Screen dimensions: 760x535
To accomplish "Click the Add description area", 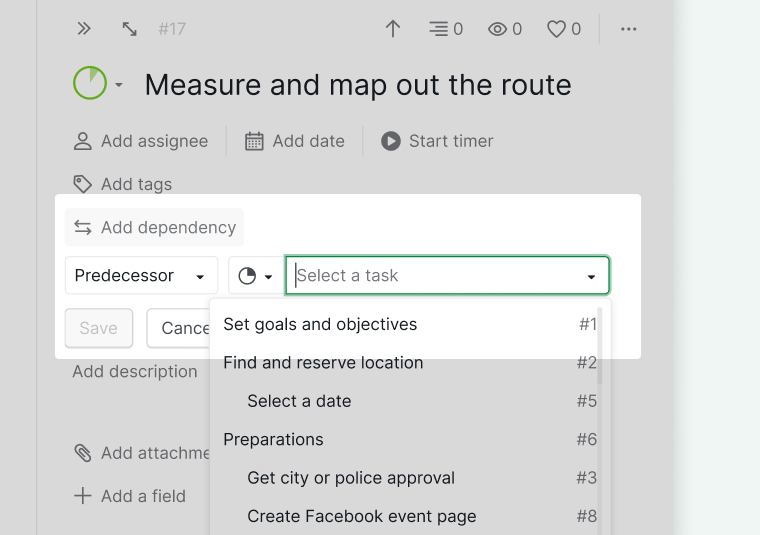I will pyautogui.click(x=135, y=372).
